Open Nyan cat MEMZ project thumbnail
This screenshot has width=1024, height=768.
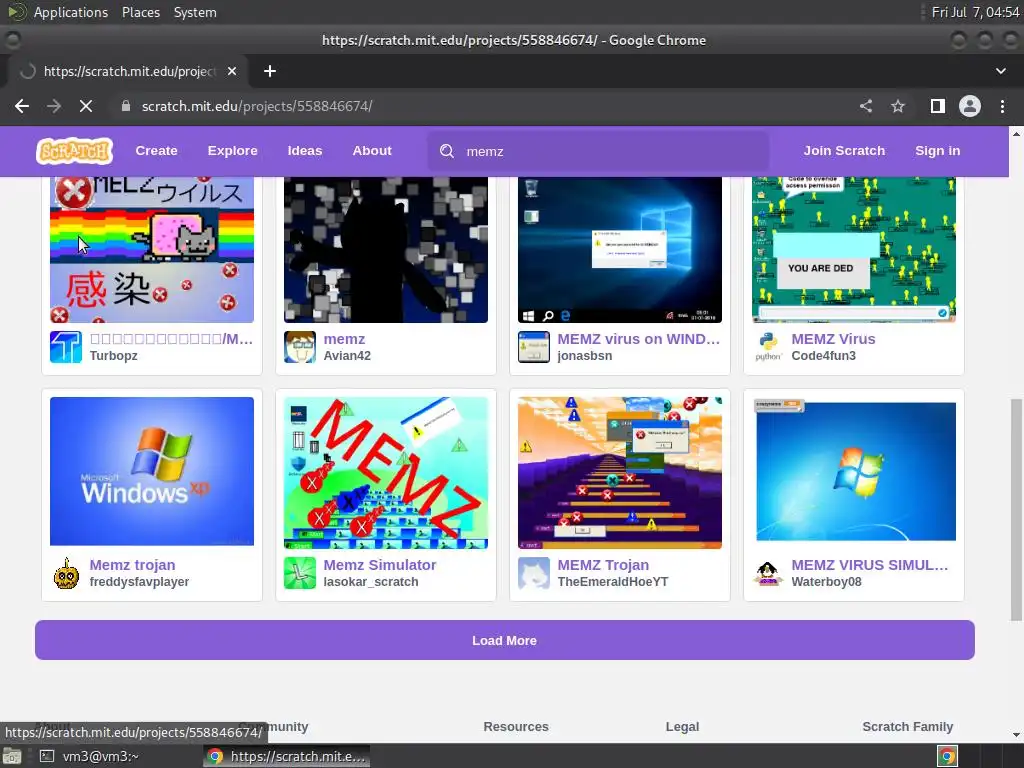pos(152,249)
